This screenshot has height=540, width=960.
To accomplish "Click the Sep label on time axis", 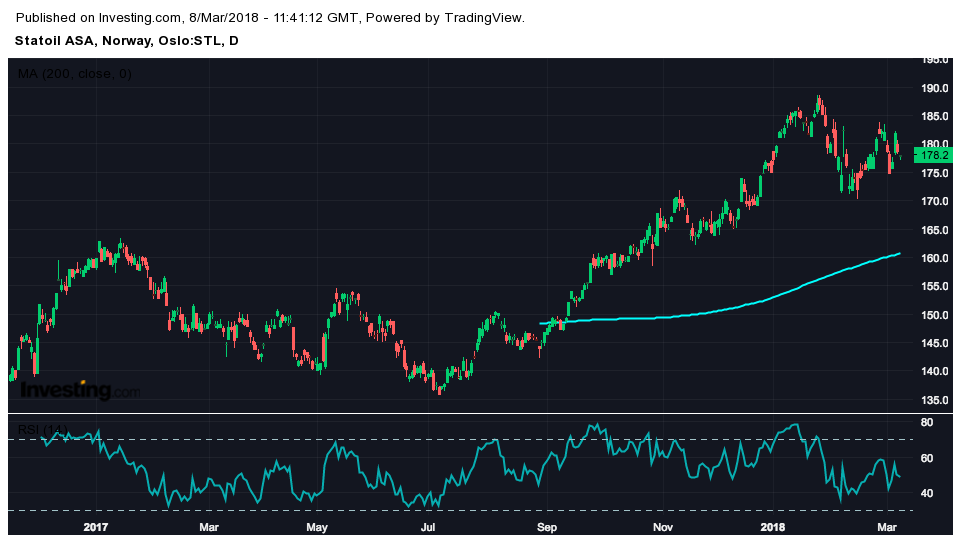I will pyautogui.click(x=547, y=527).
